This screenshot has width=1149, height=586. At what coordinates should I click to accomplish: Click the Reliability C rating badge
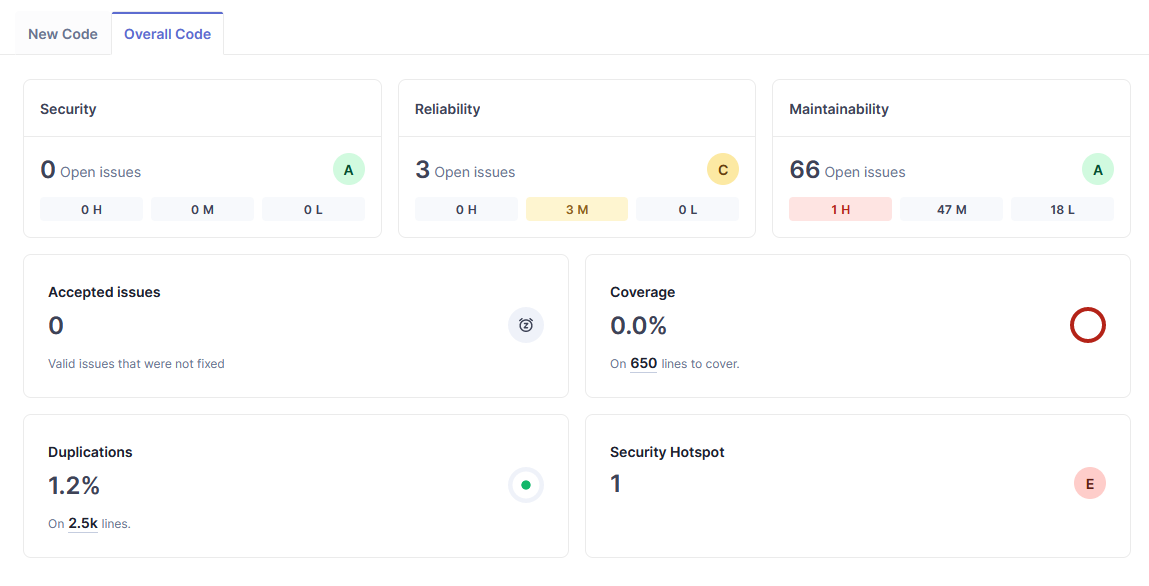(x=722, y=170)
